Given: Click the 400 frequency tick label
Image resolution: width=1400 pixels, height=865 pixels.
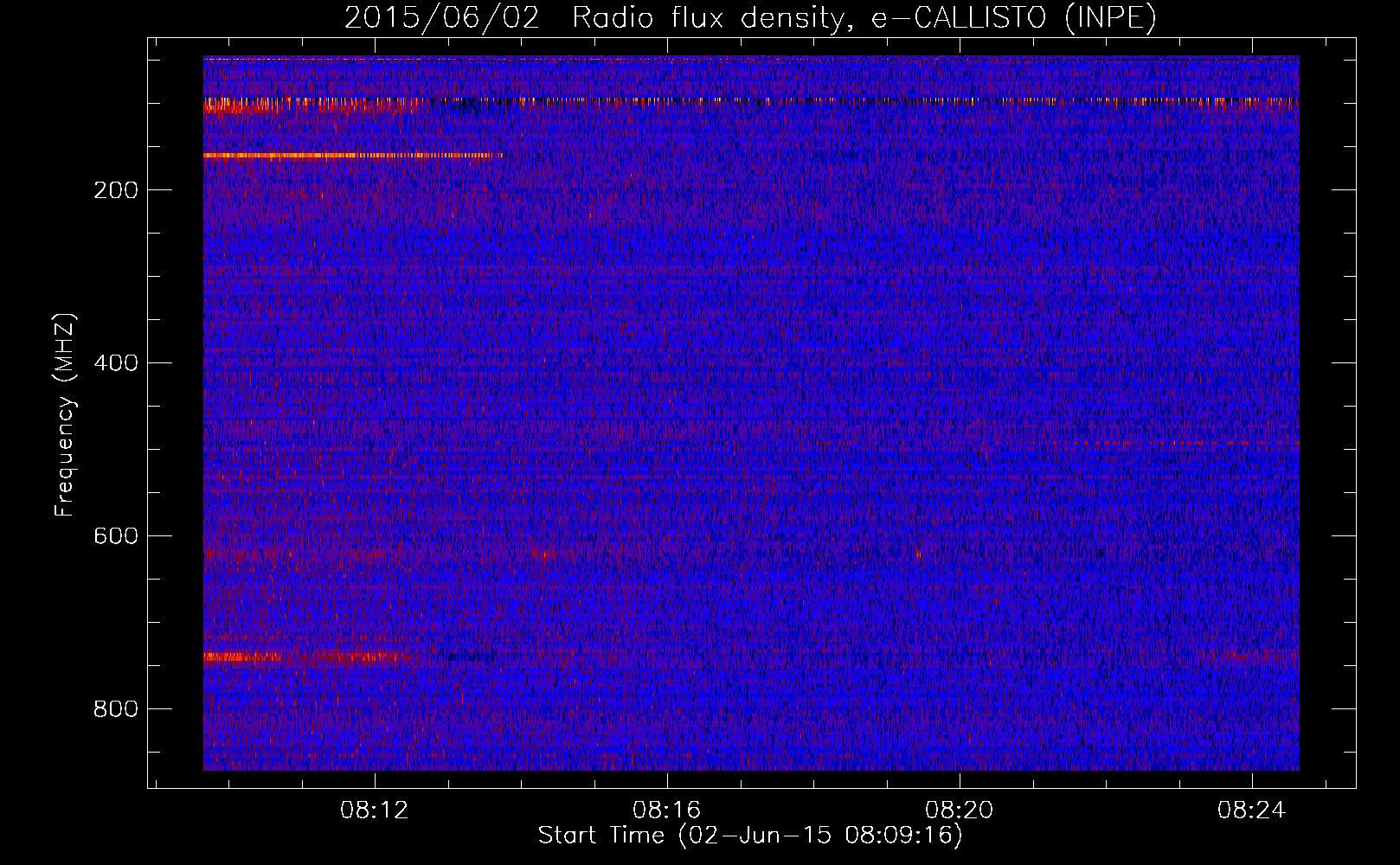Looking at the screenshot, I should point(116,363).
